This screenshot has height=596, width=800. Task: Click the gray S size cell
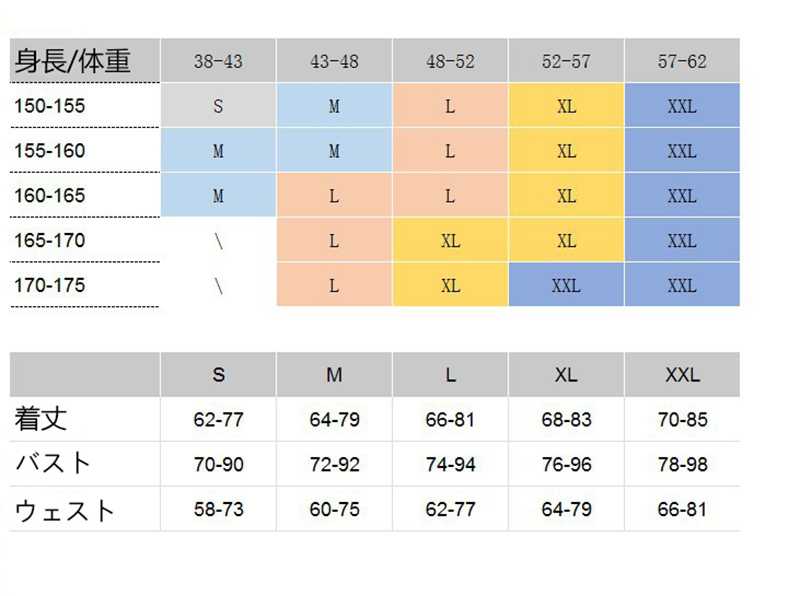(x=218, y=106)
